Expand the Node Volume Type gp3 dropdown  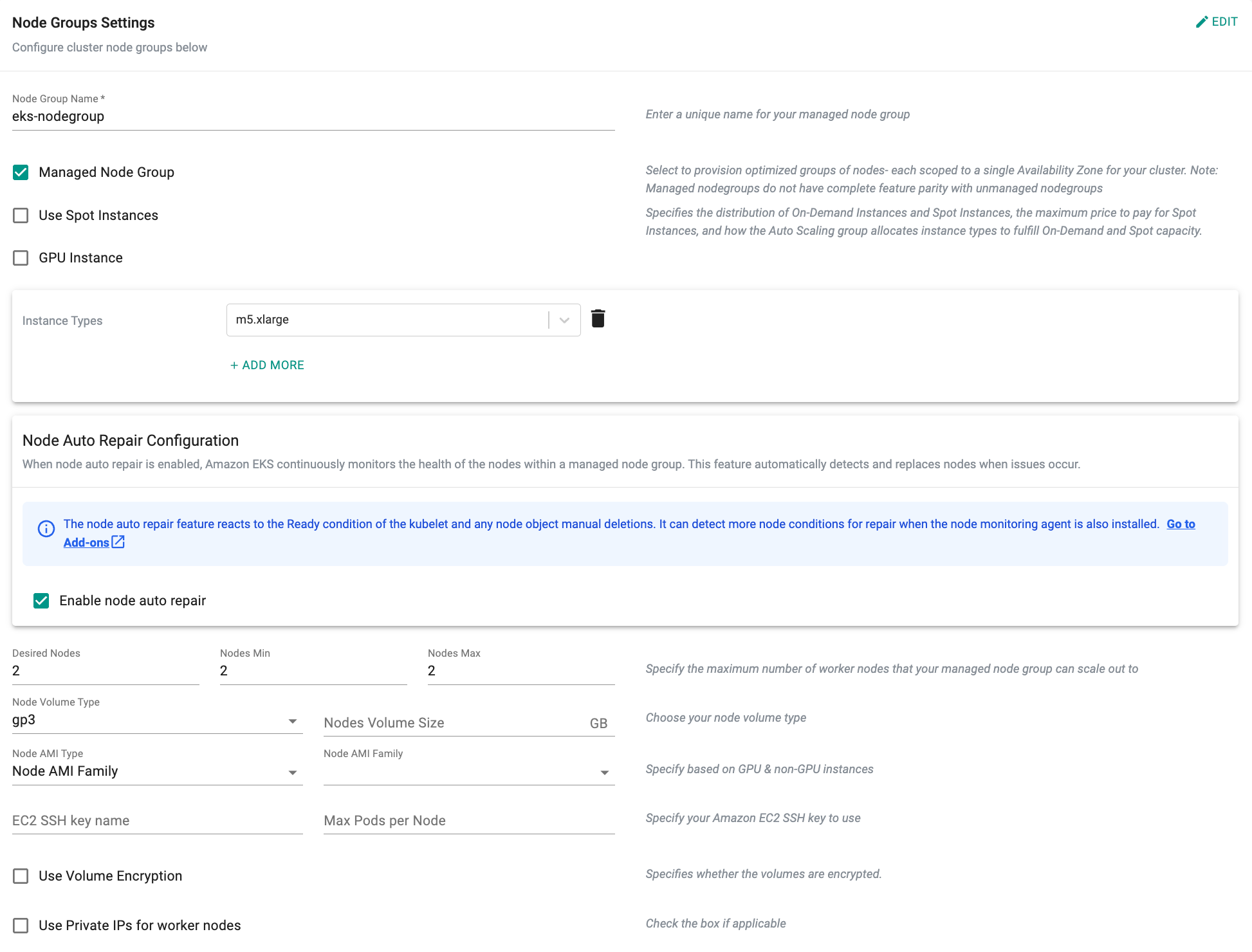tap(292, 721)
